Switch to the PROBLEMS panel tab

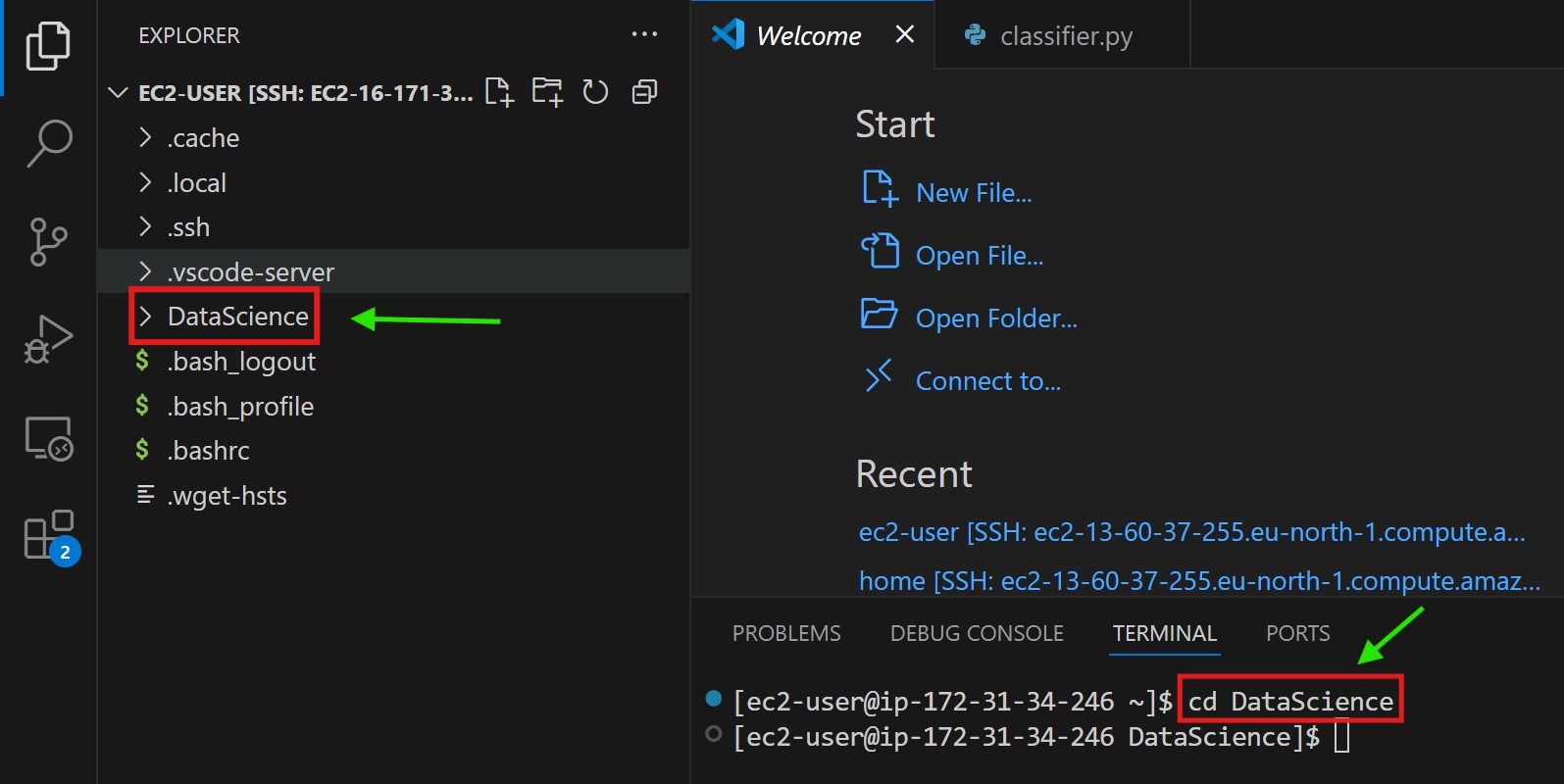786,633
